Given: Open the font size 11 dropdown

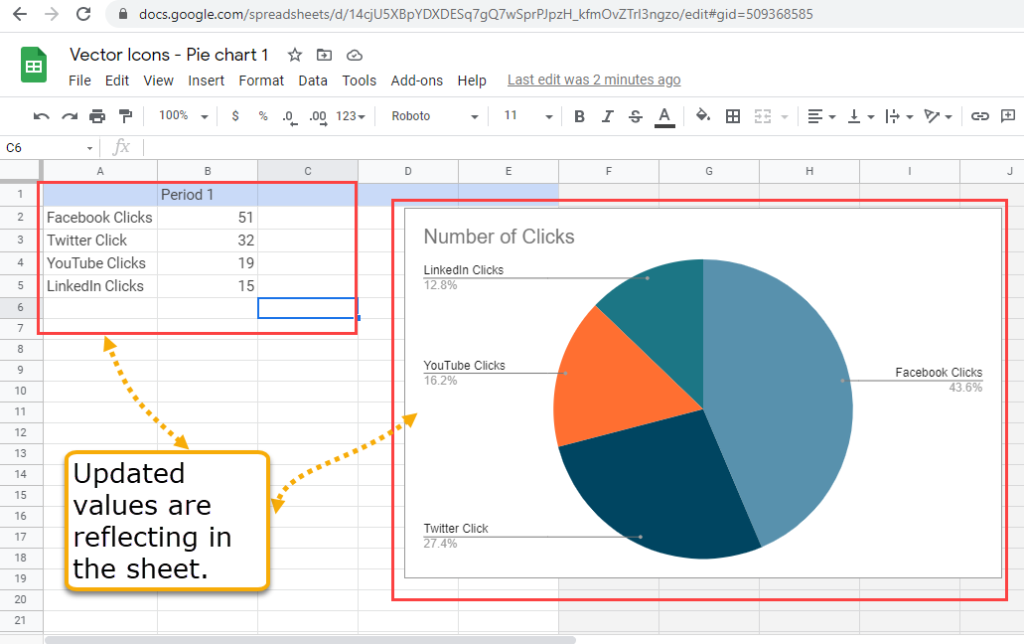Looking at the screenshot, I should coord(528,116).
